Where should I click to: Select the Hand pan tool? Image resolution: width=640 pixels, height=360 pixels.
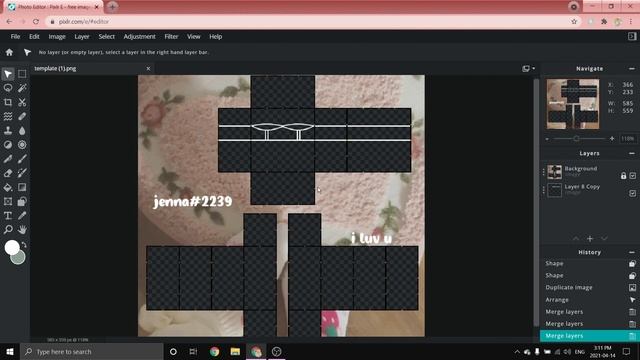point(22,229)
